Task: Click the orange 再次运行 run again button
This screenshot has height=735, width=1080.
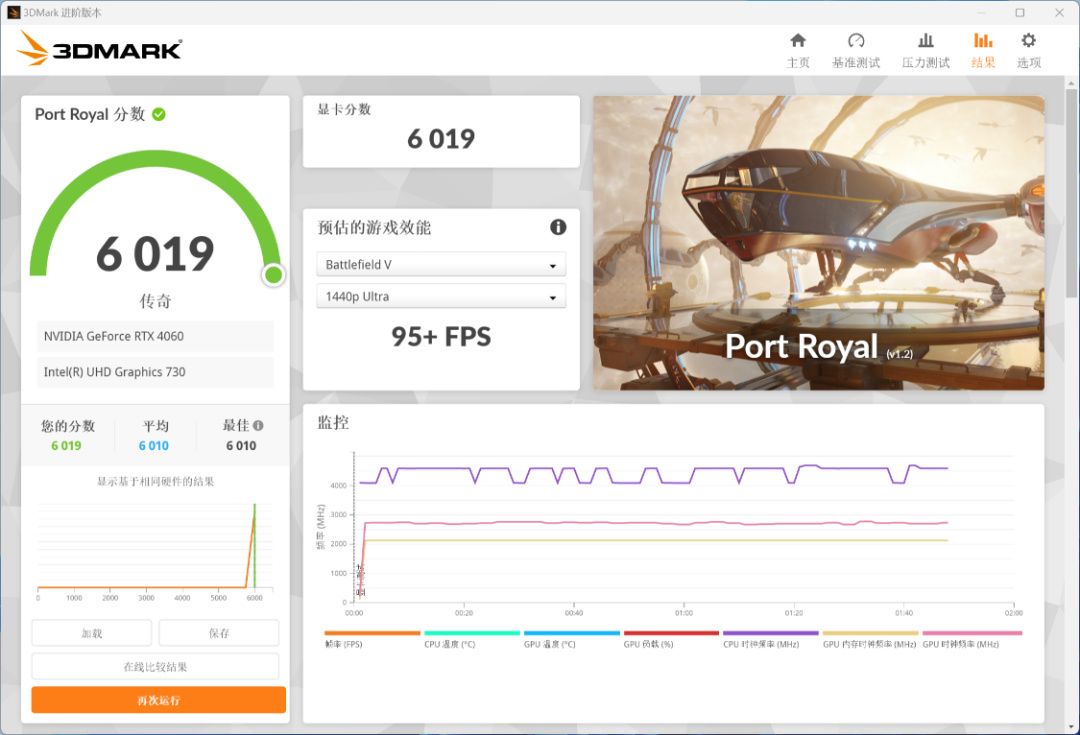Action: click(x=158, y=700)
